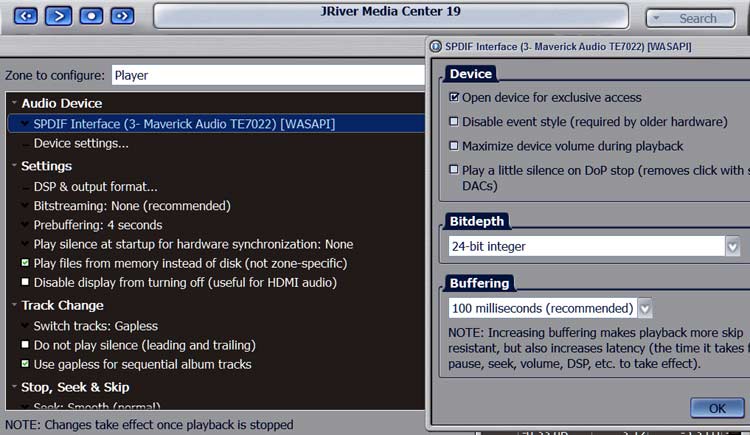Open the Buffering dropdown
This screenshot has height=435, width=750.
(x=645, y=308)
